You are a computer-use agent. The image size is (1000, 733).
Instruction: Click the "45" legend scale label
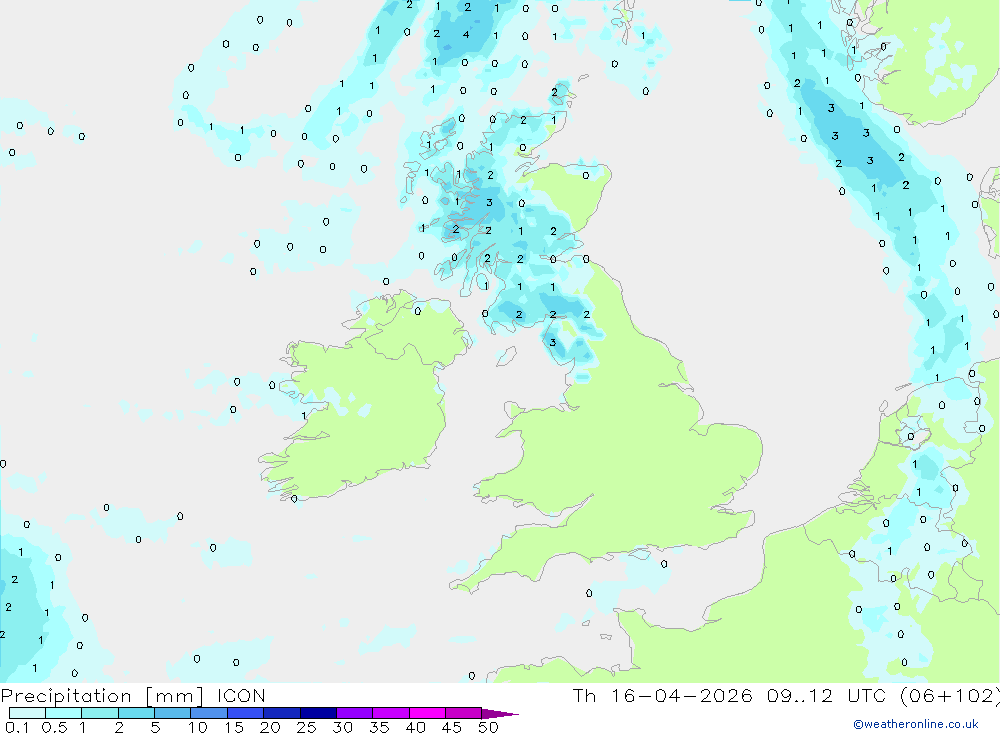(452, 727)
